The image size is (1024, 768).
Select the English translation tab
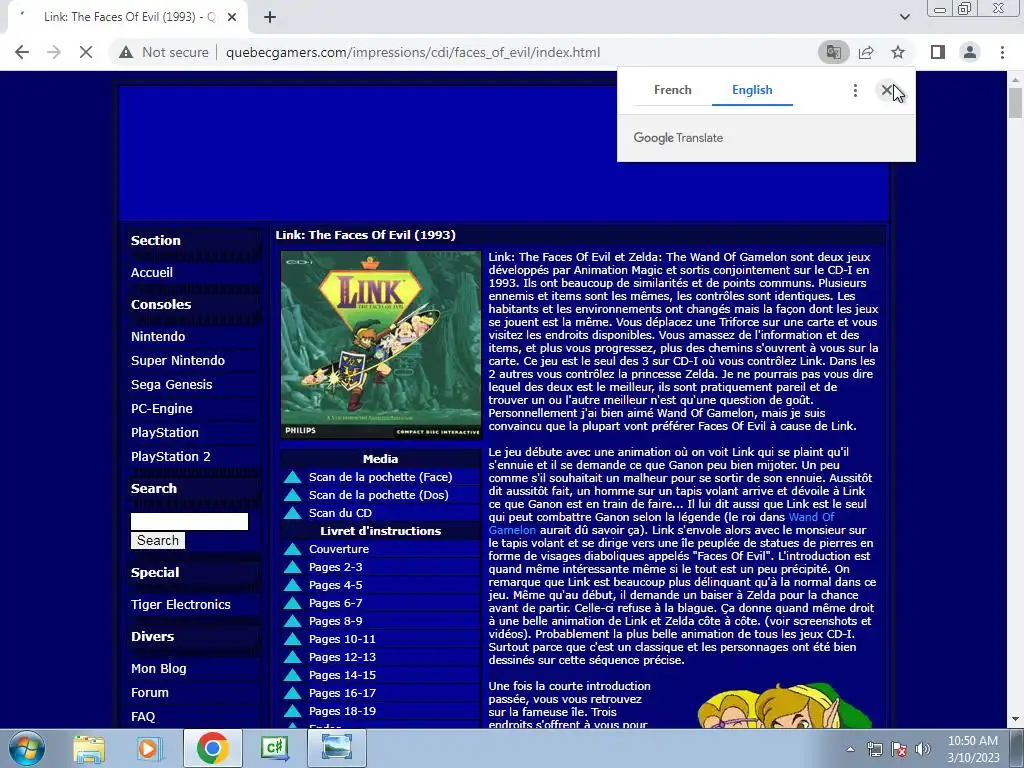(x=752, y=90)
